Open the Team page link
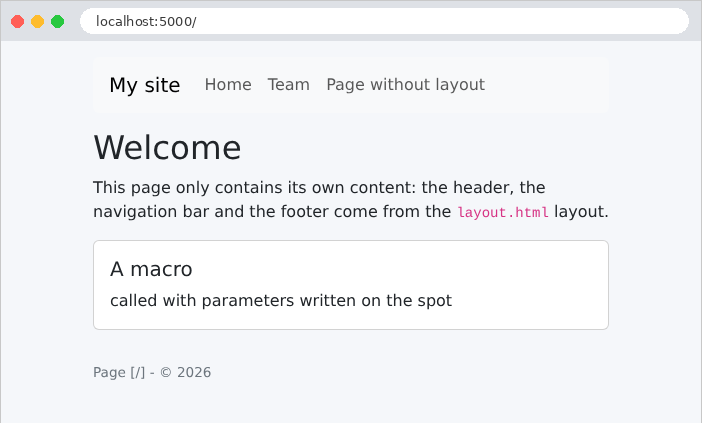The image size is (702, 423). (289, 85)
